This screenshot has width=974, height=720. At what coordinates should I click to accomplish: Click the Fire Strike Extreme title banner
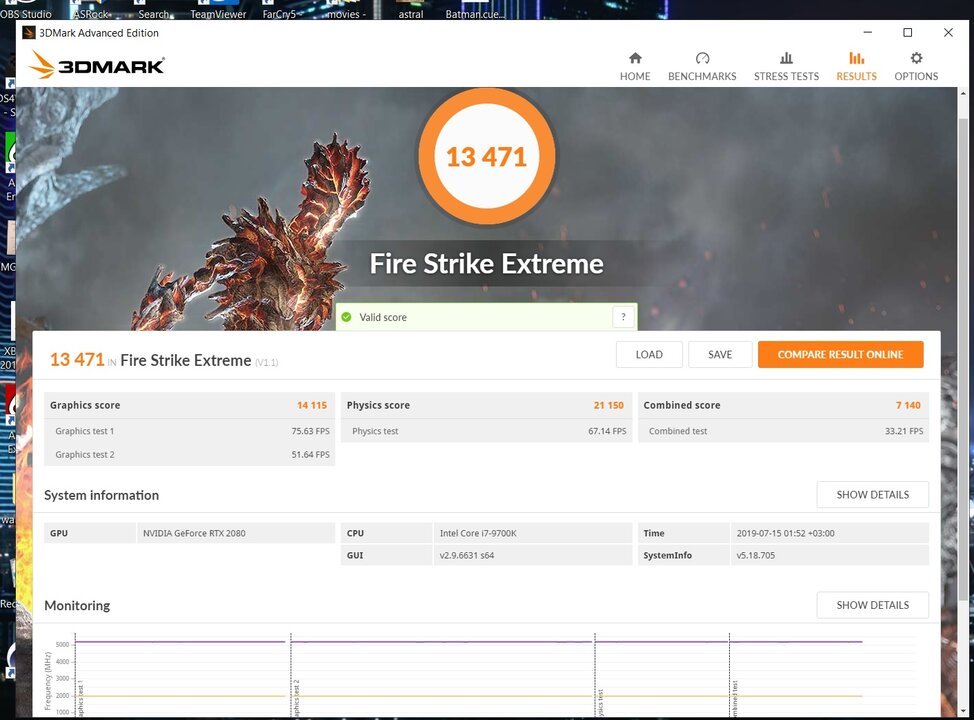[x=486, y=263]
